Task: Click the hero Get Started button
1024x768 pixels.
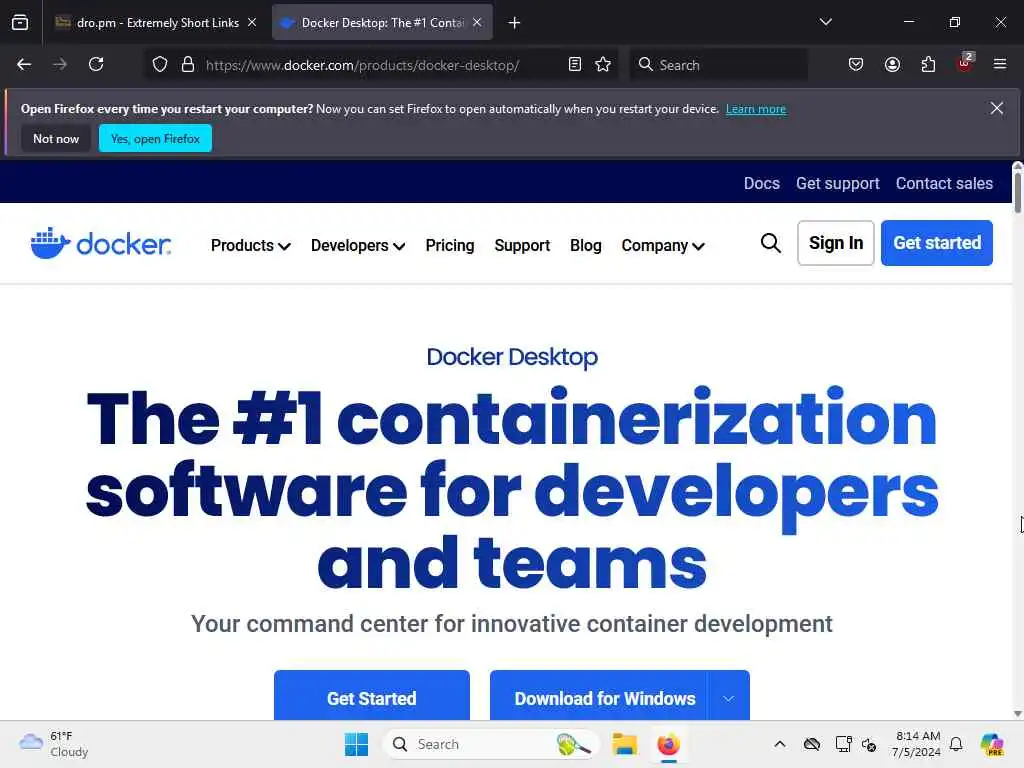Action: 372,696
